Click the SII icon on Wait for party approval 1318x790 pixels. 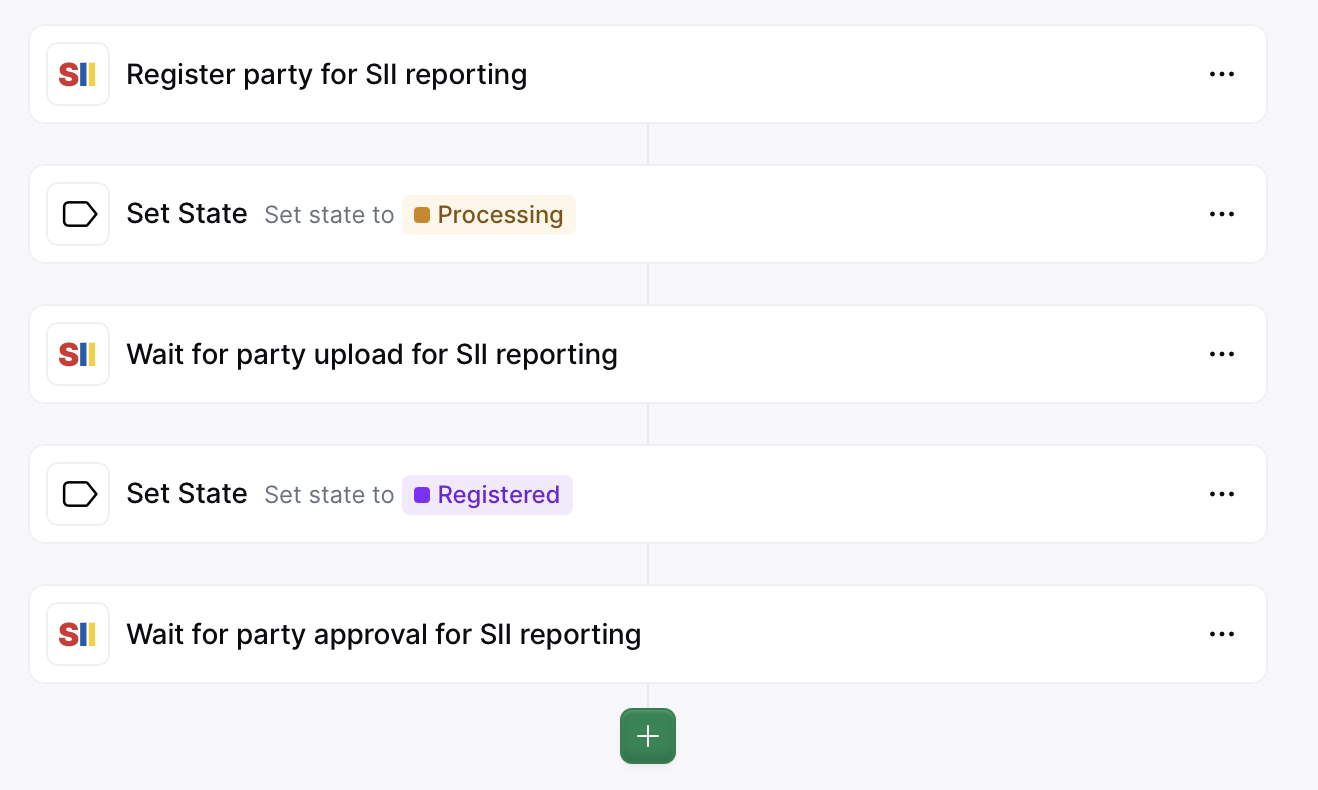pyautogui.click(x=77, y=633)
